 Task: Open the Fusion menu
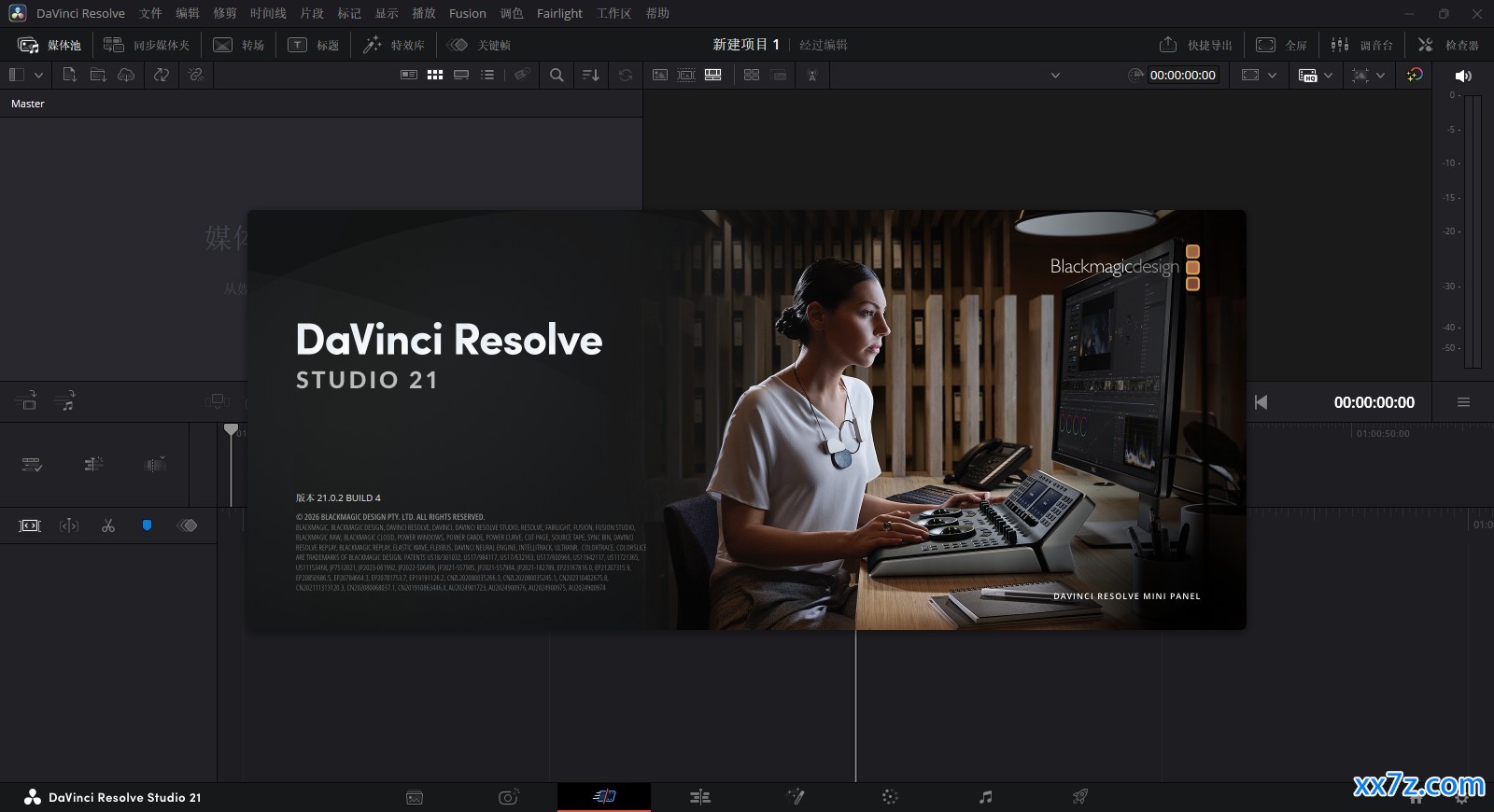click(467, 13)
